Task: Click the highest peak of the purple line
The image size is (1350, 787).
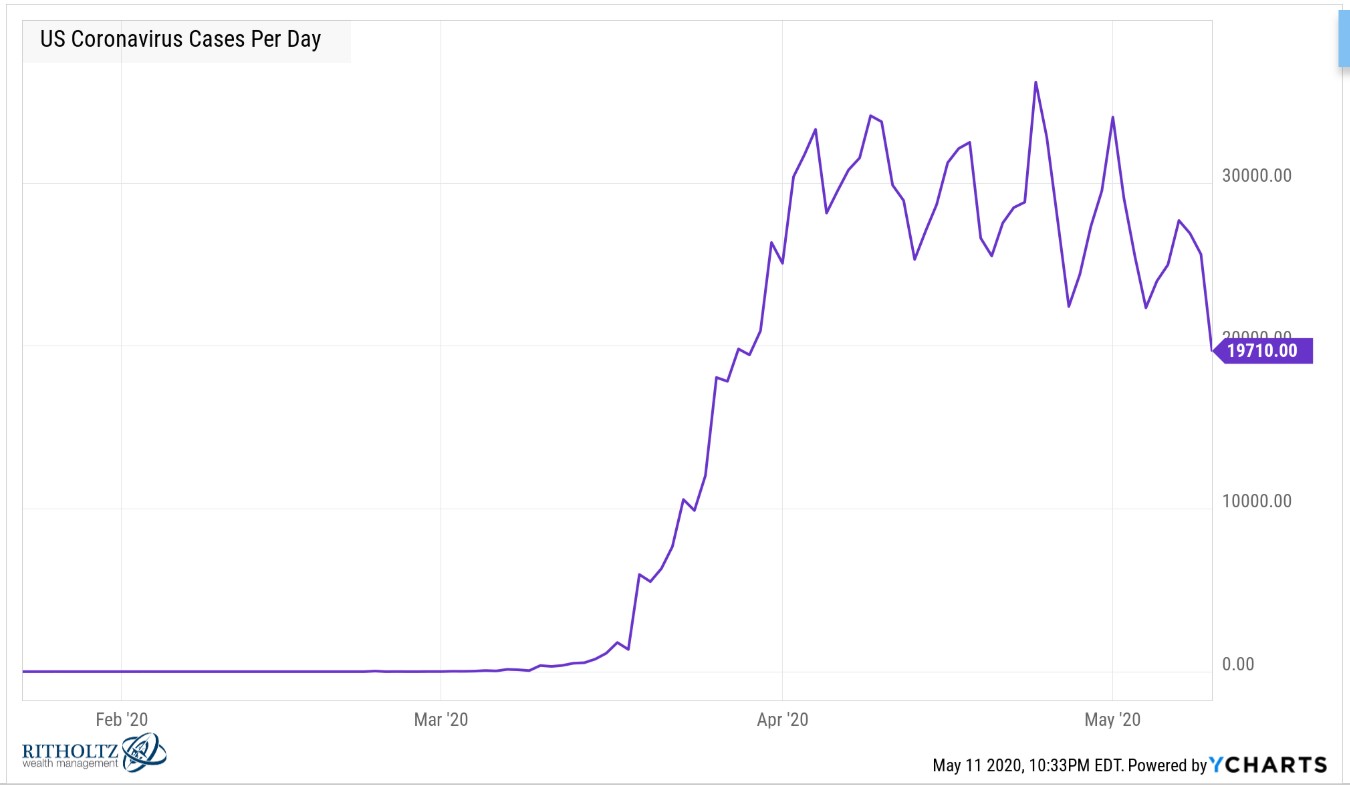Action: tap(1036, 82)
